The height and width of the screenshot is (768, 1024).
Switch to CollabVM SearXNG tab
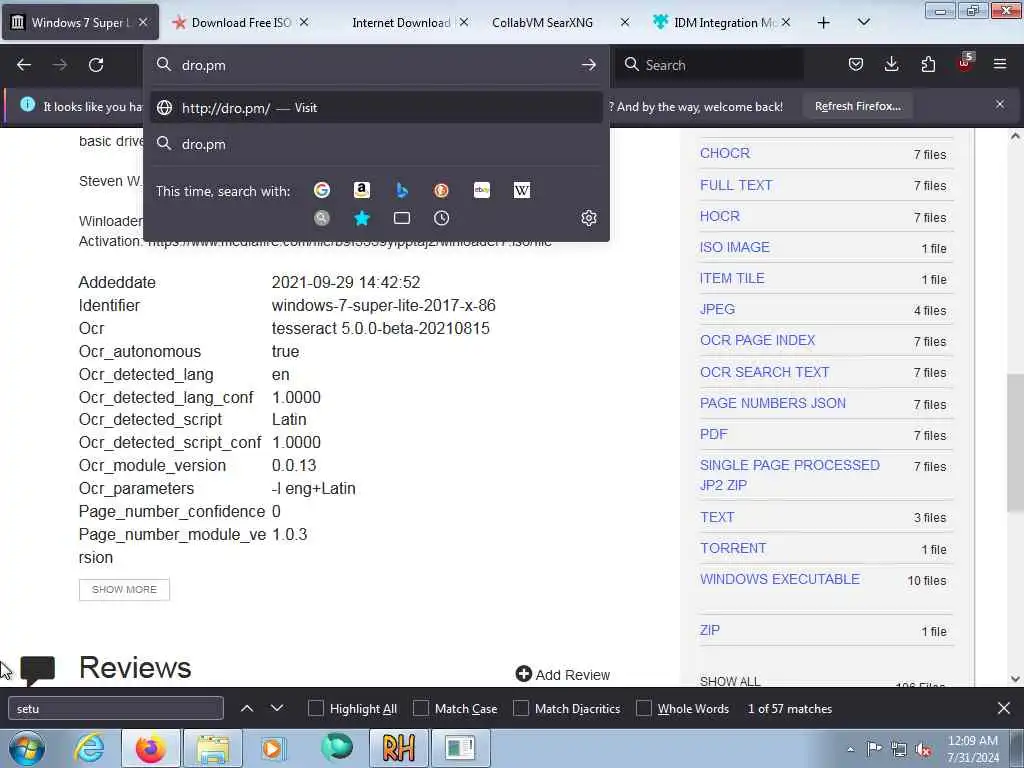pos(542,22)
